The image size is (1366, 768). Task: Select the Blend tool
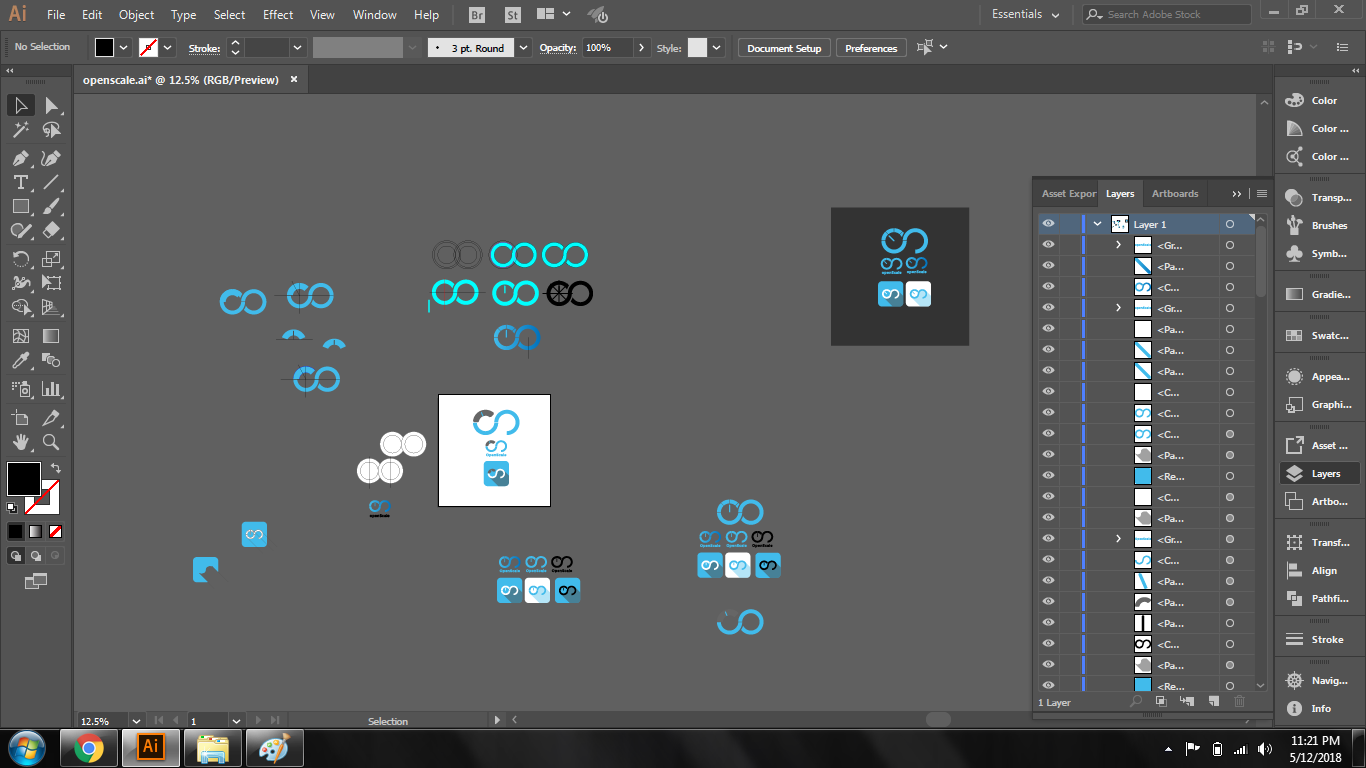51,360
